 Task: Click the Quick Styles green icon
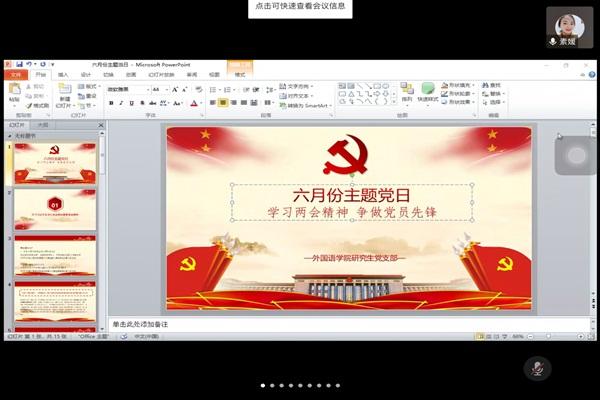point(428,88)
